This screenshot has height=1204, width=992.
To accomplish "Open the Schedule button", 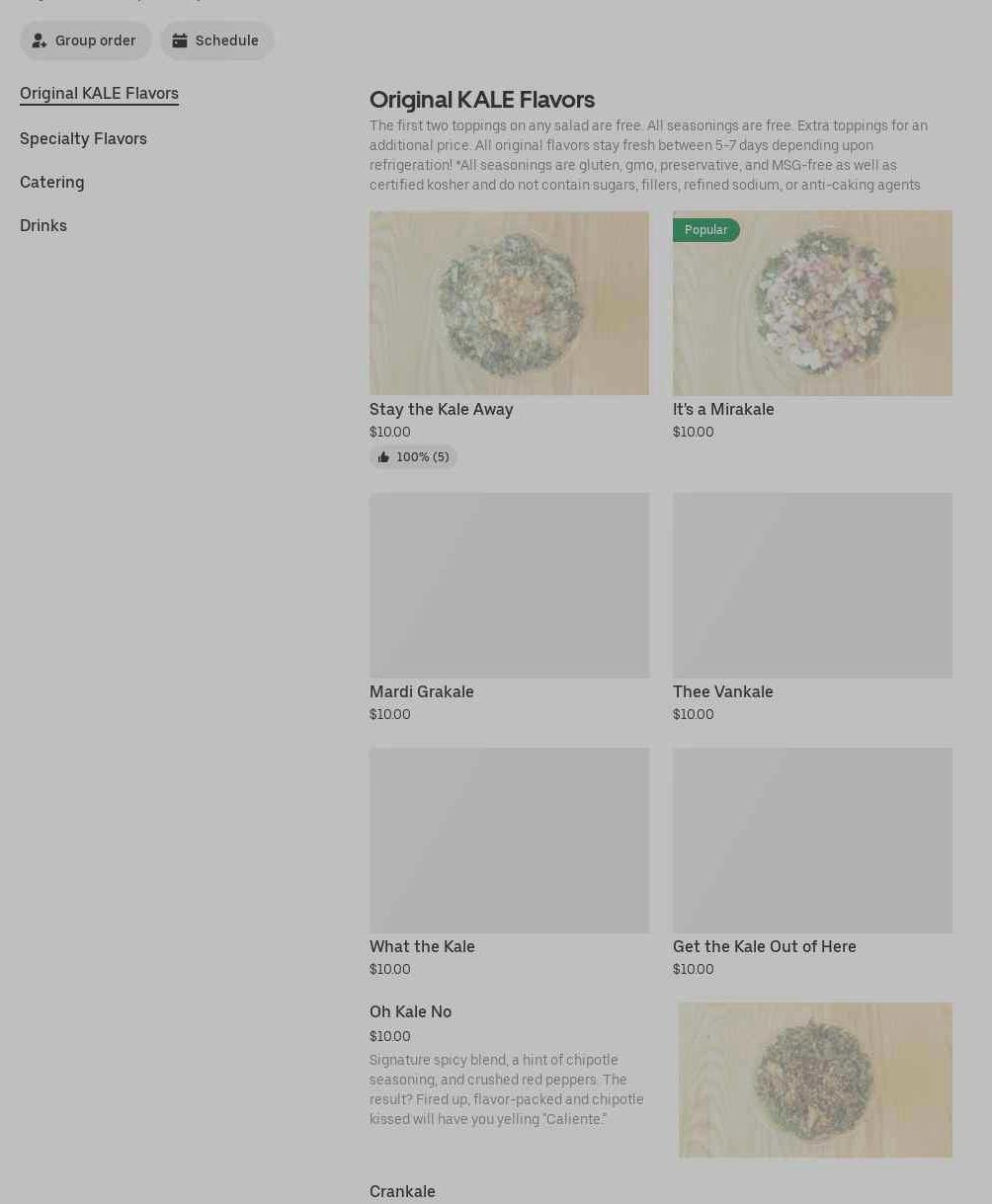I will [x=217, y=40].
